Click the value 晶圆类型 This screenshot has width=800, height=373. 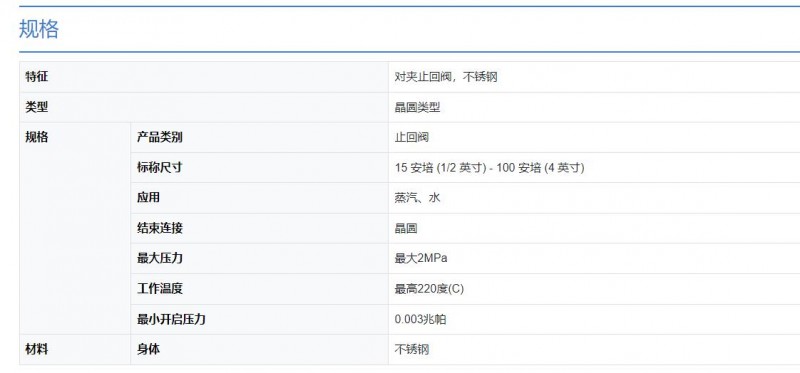[x=417, y=107]
